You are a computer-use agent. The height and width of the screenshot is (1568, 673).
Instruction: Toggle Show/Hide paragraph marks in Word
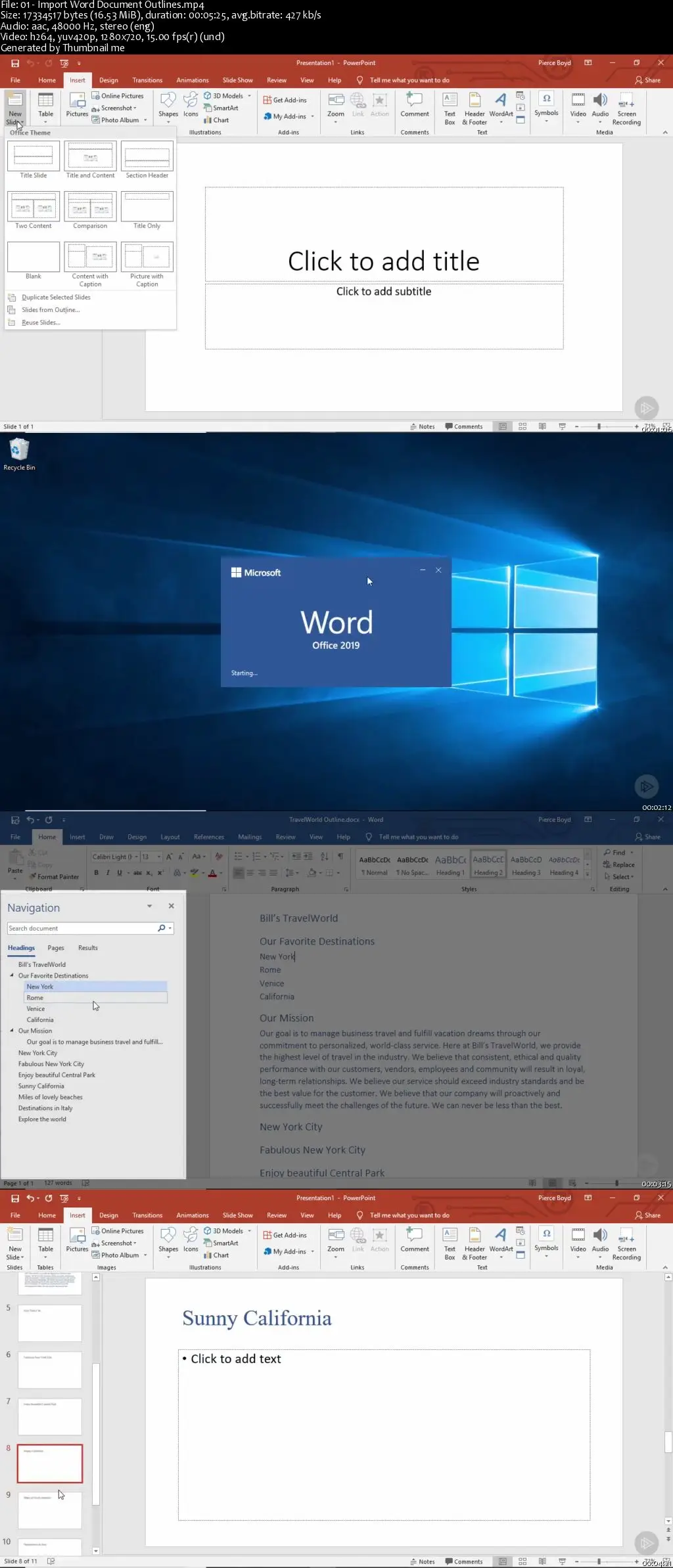(340, 856)
